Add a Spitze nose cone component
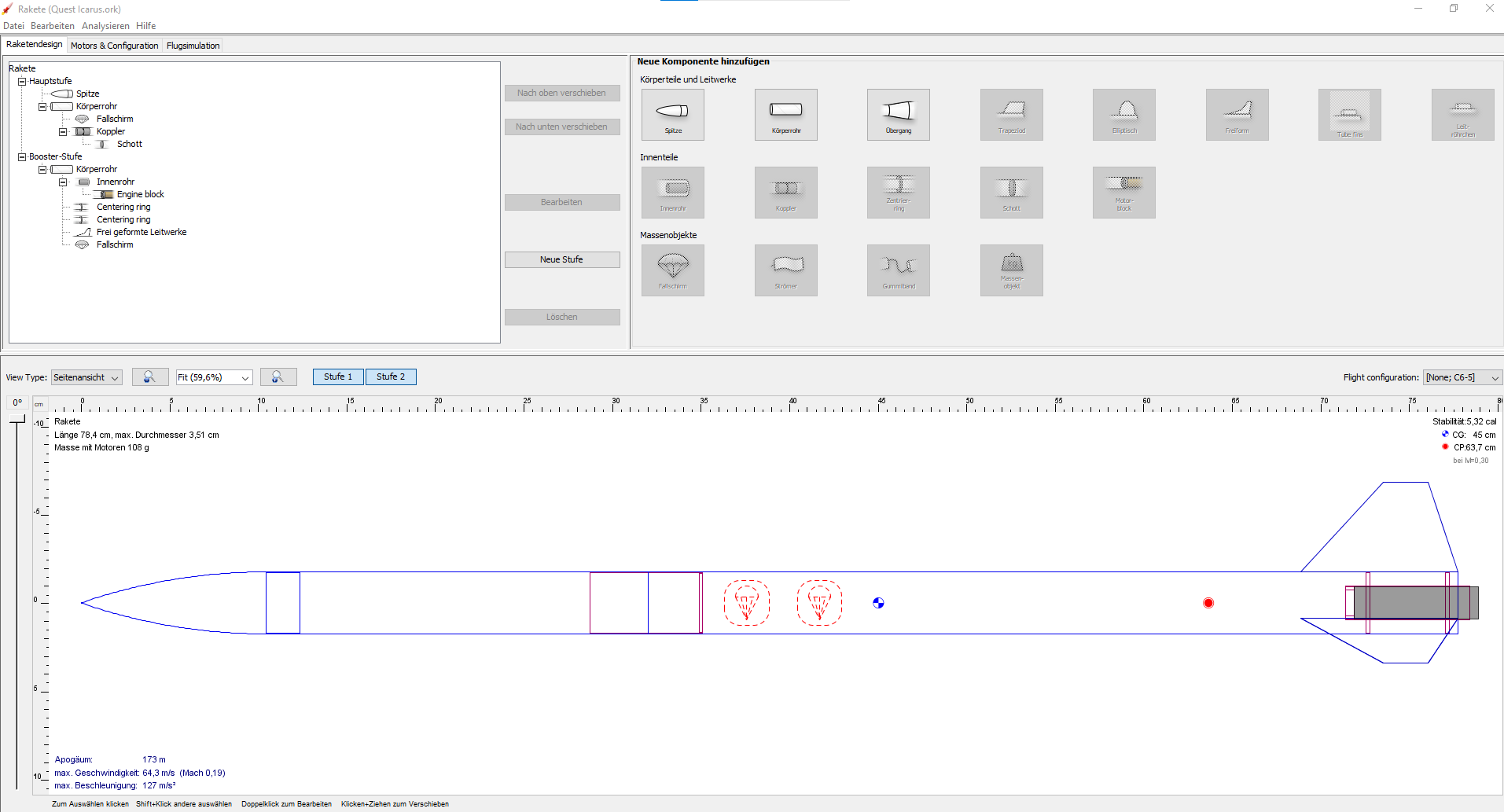This screenshot has height=812, width=1504. [x=672, y=115]
